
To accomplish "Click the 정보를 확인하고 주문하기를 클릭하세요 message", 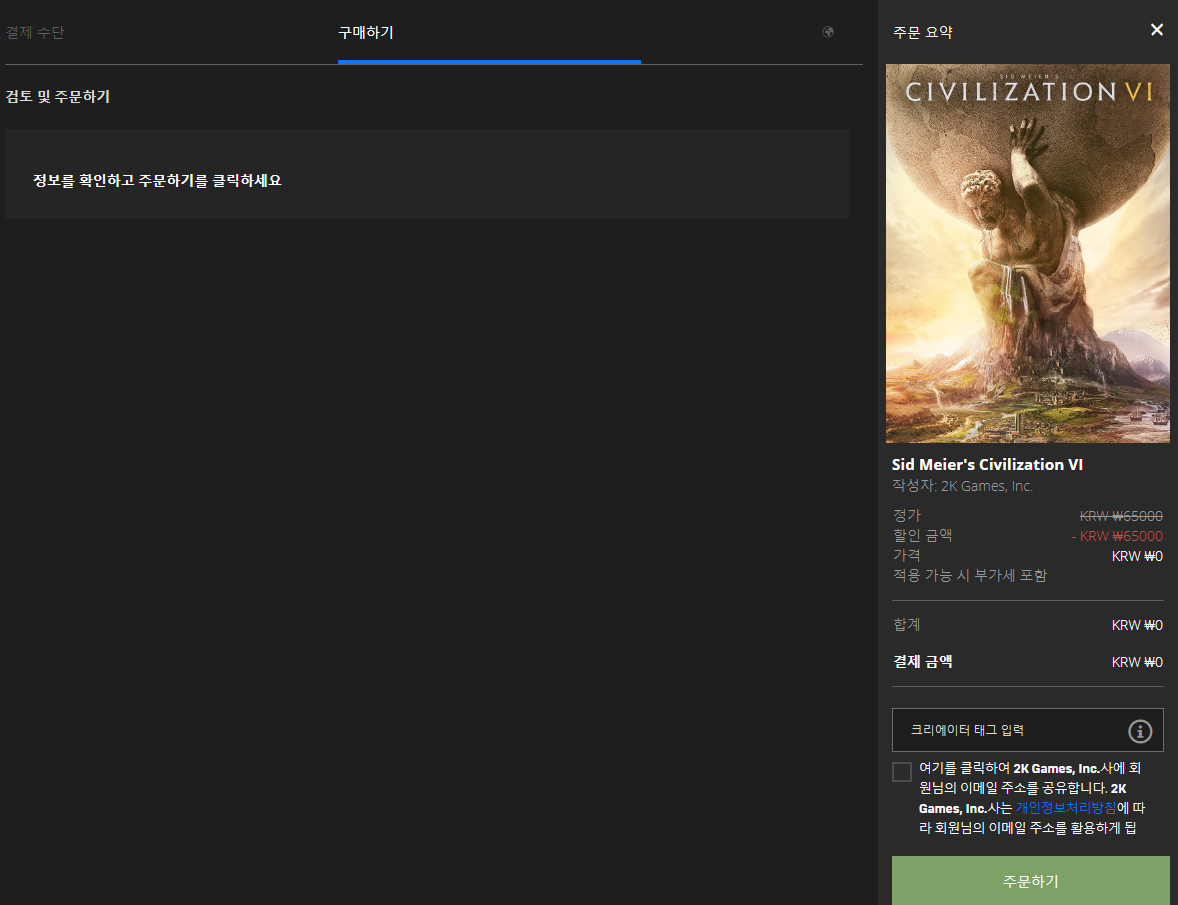I will coord(157,180).
